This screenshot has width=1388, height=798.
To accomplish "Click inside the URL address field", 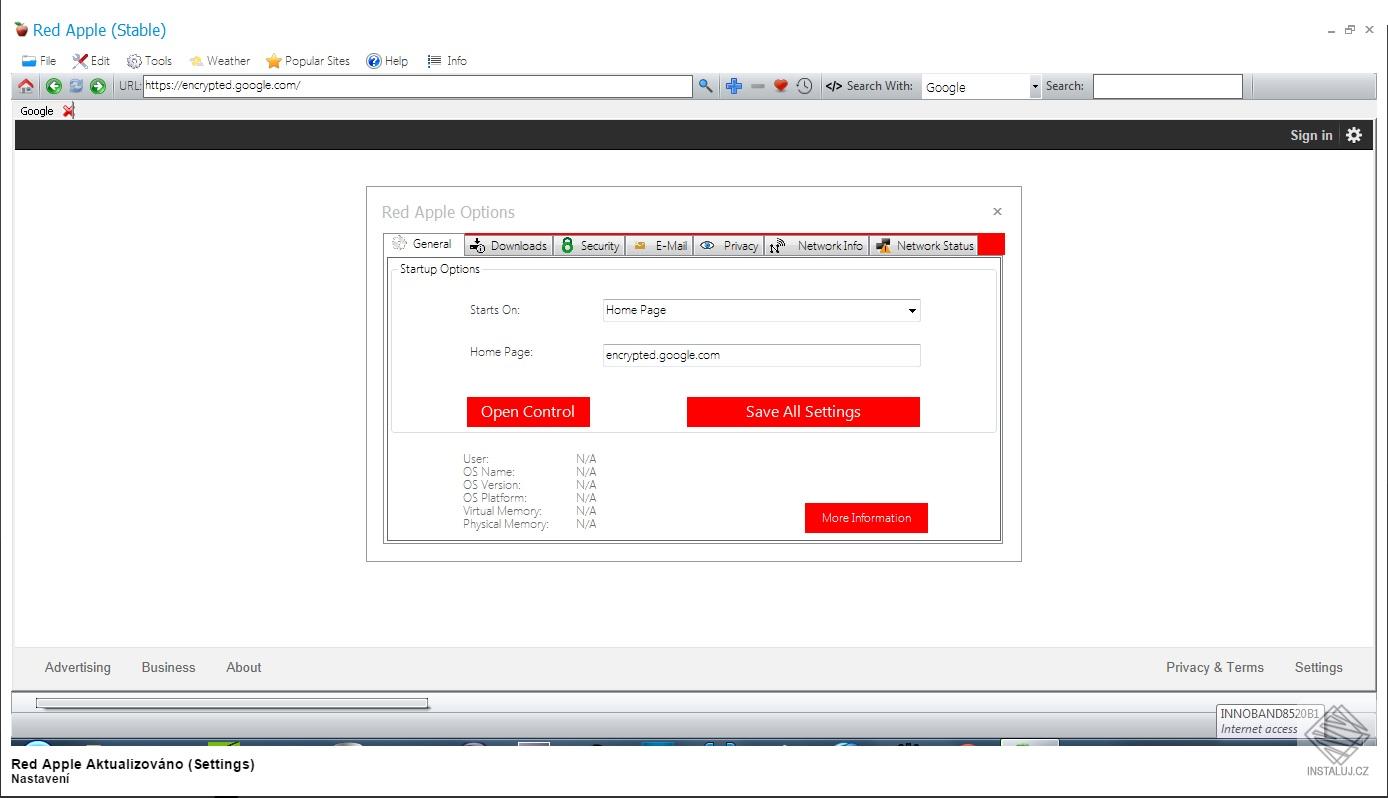I will [x=418, y=86].
